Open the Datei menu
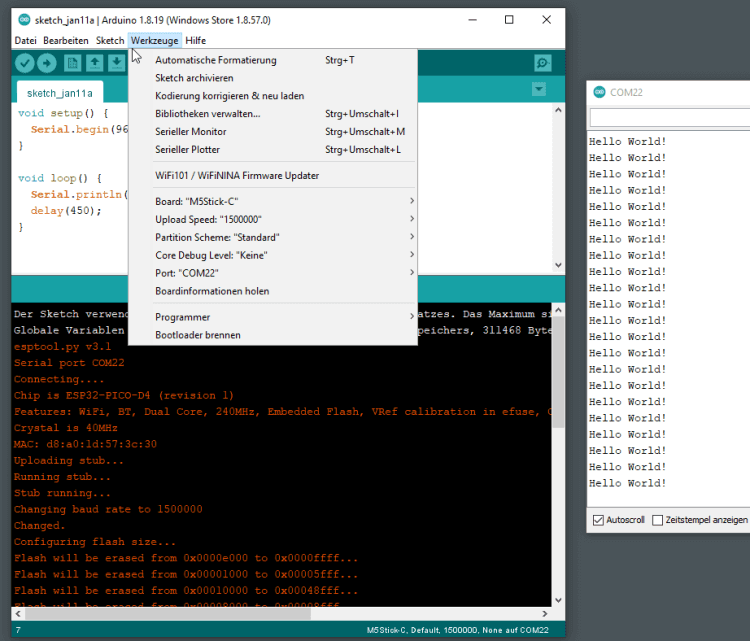 [25, 40]
